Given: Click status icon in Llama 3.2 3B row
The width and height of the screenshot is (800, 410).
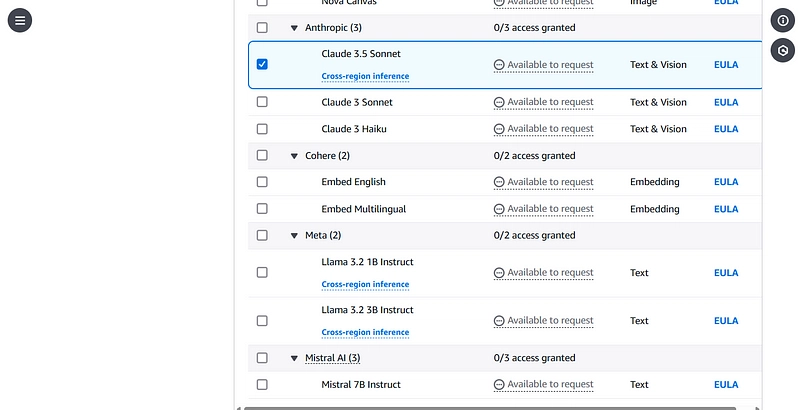Looking at the screenshot, I should pyautogui.click(x=499, y=321).
